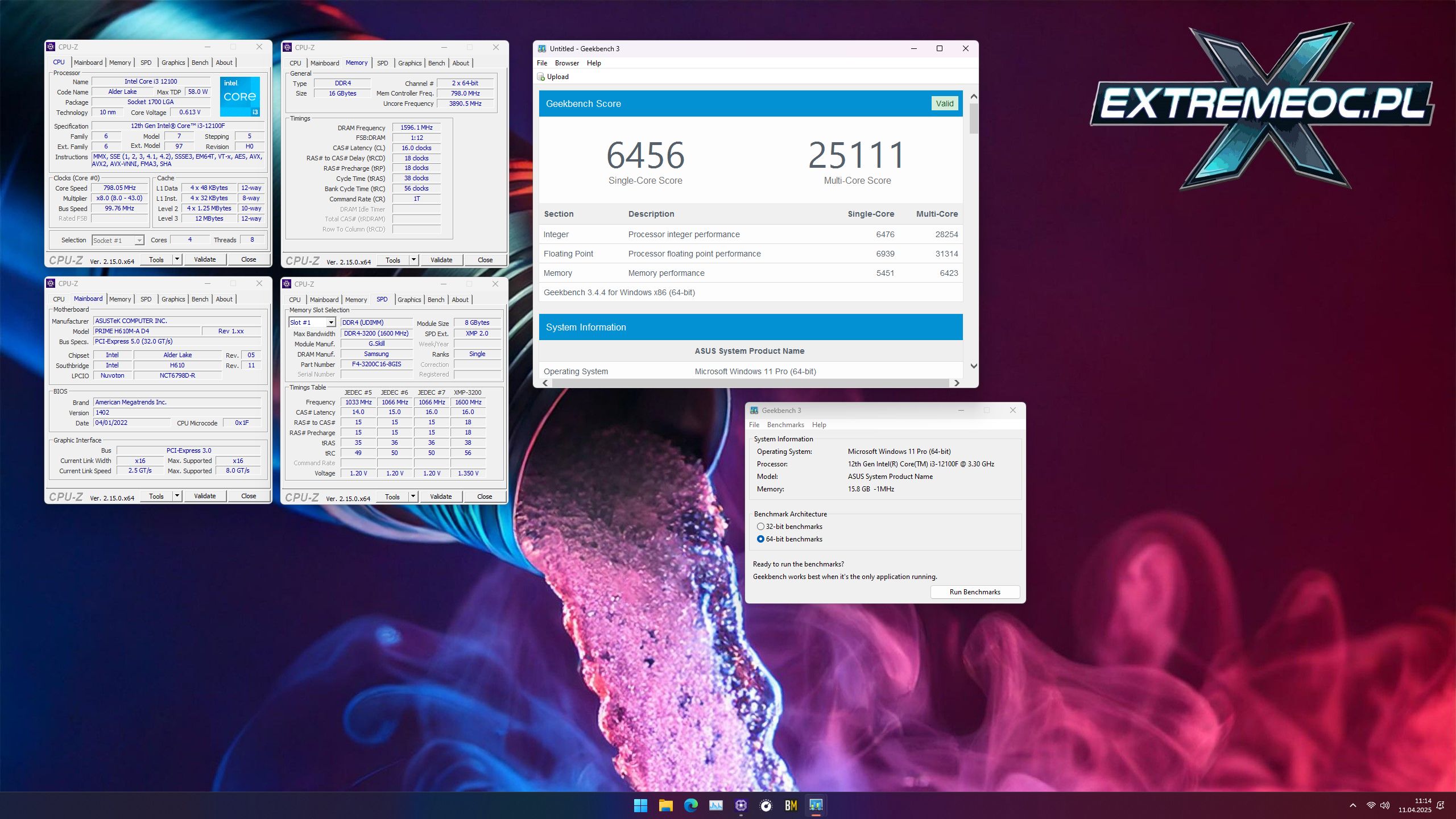This screenshot has width=1456, height=819.
Task: Click the Integer row in results table
Action: tap(751, 234)
